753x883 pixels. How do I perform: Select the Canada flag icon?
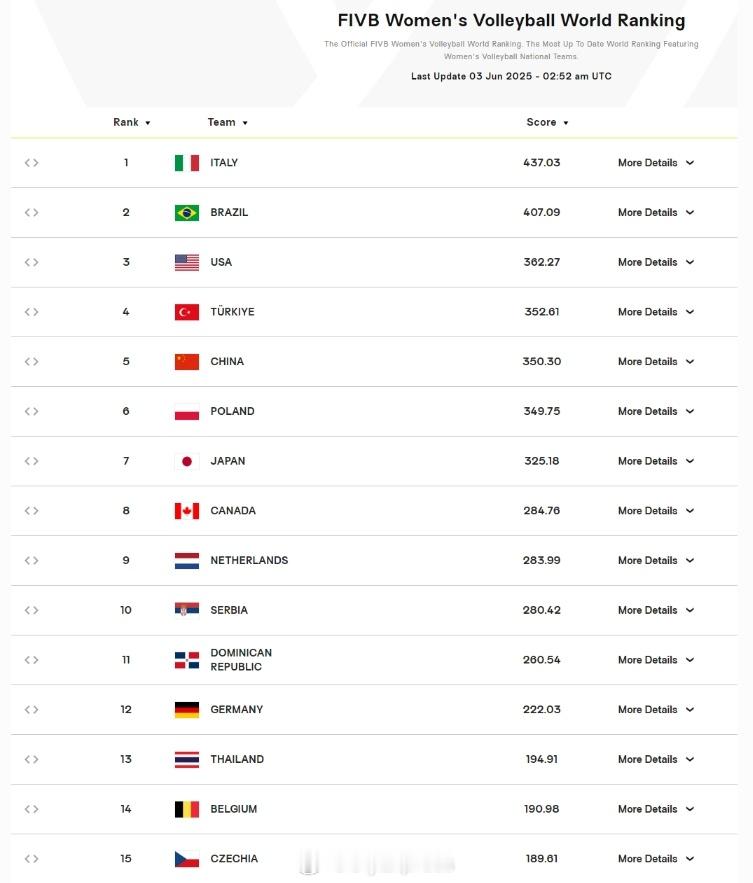(x=186, y=511)
